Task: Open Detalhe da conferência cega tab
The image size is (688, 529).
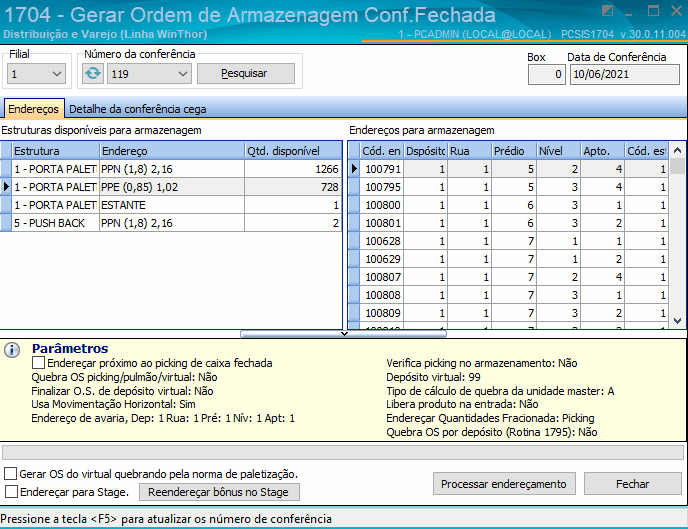Action: coord(138,109)
